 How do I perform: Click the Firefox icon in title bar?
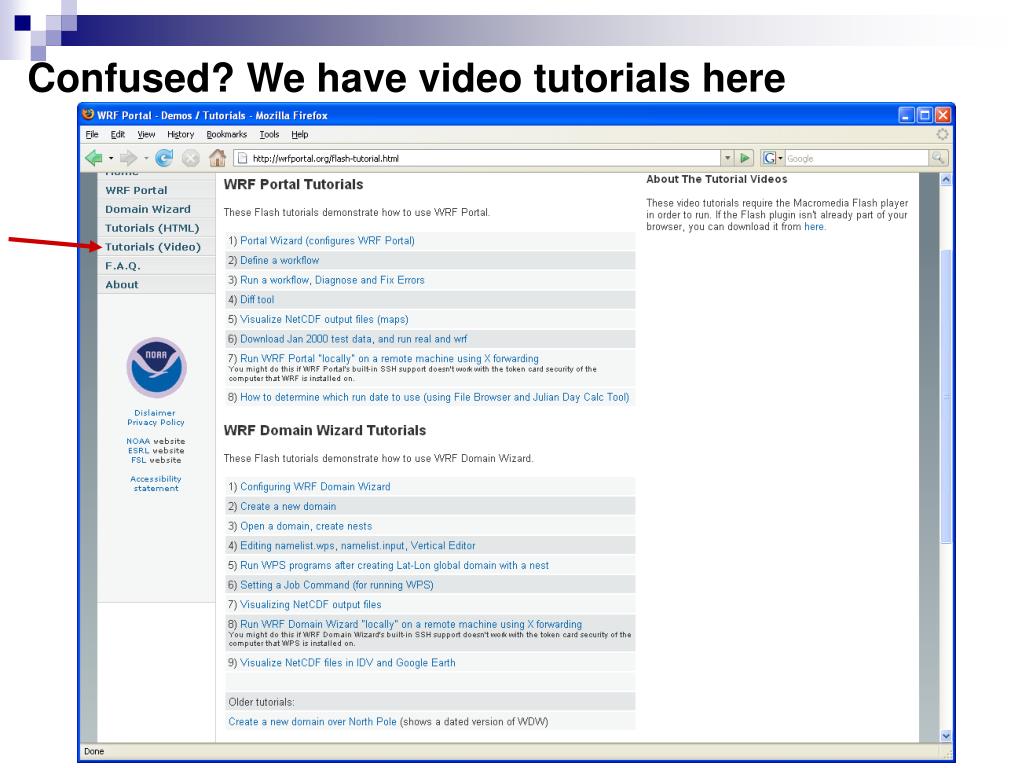point(88,115)
